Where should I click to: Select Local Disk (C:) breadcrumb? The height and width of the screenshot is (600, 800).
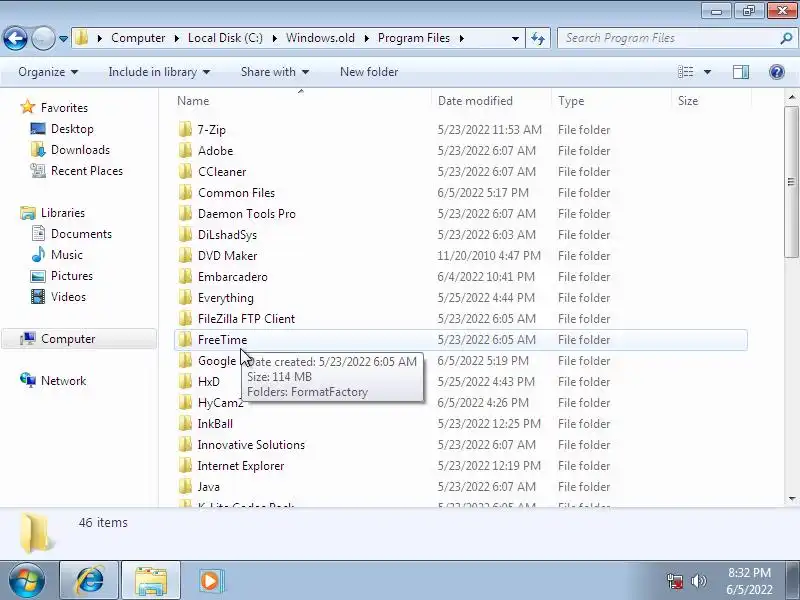click(x=226, y=38)
